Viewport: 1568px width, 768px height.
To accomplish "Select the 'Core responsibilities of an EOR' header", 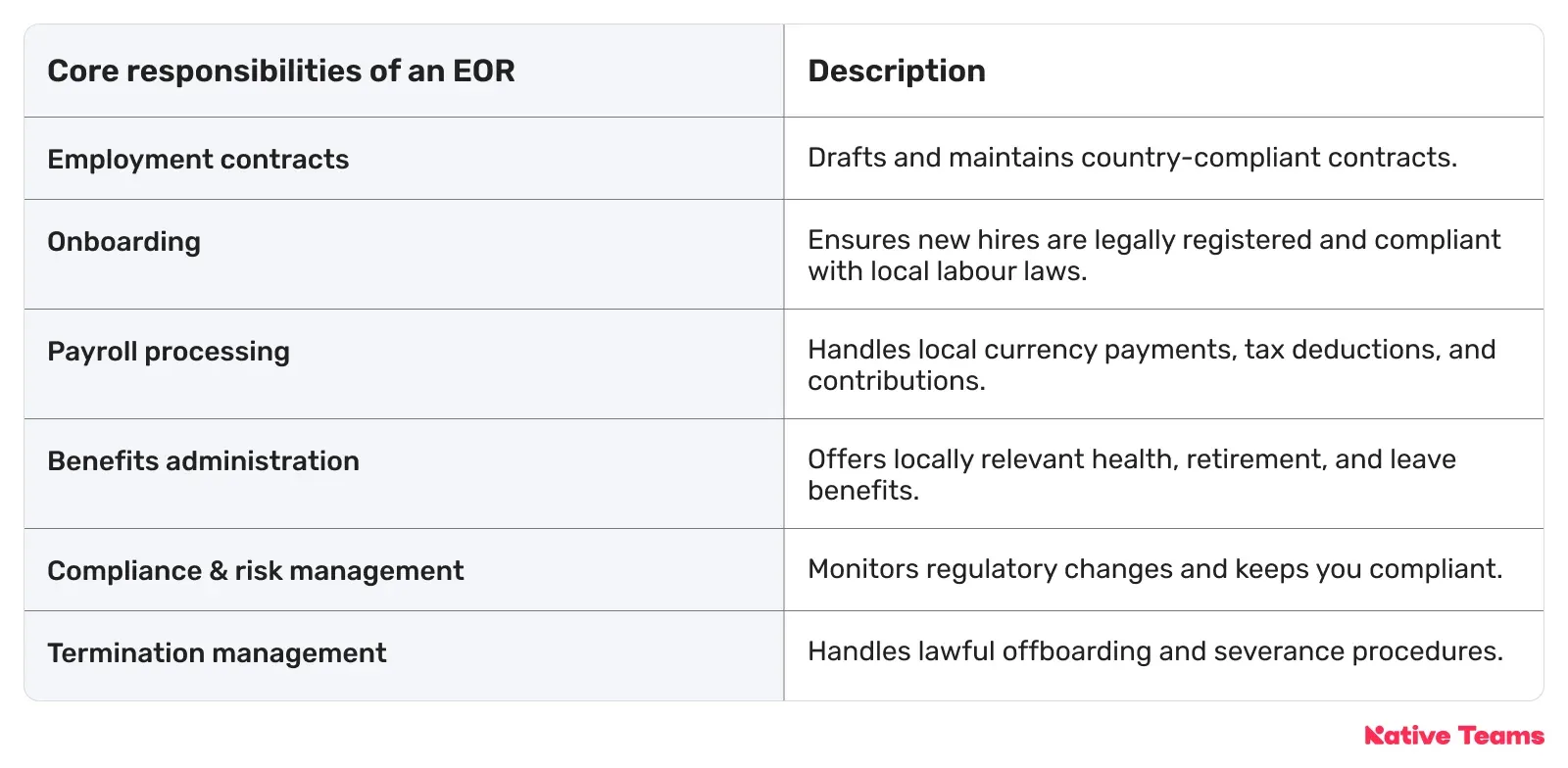I will (x=281, y=71).
